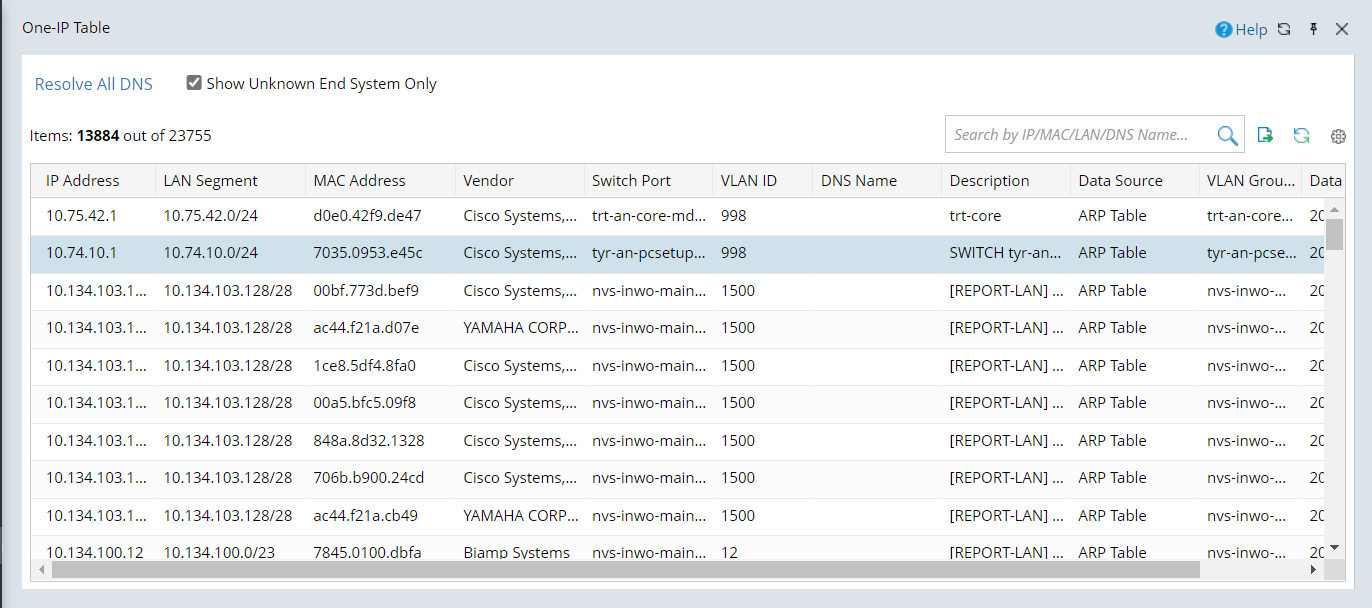The width and height of the screenshot is (1372, 608).
Task: Click the down arrow on vertical scrollbar
Action: coord(1334,547)
